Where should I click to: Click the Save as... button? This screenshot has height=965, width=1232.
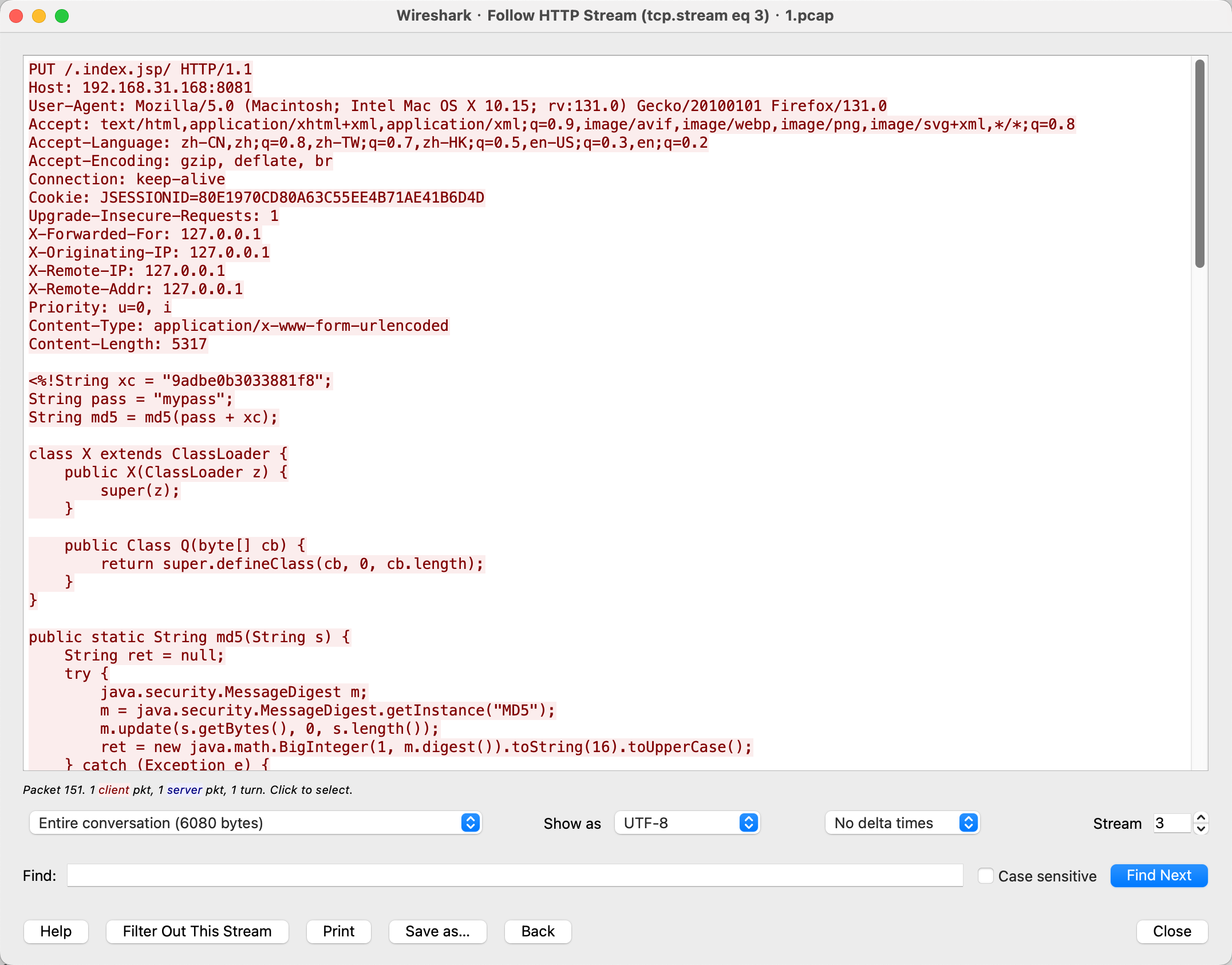(437, 931)
